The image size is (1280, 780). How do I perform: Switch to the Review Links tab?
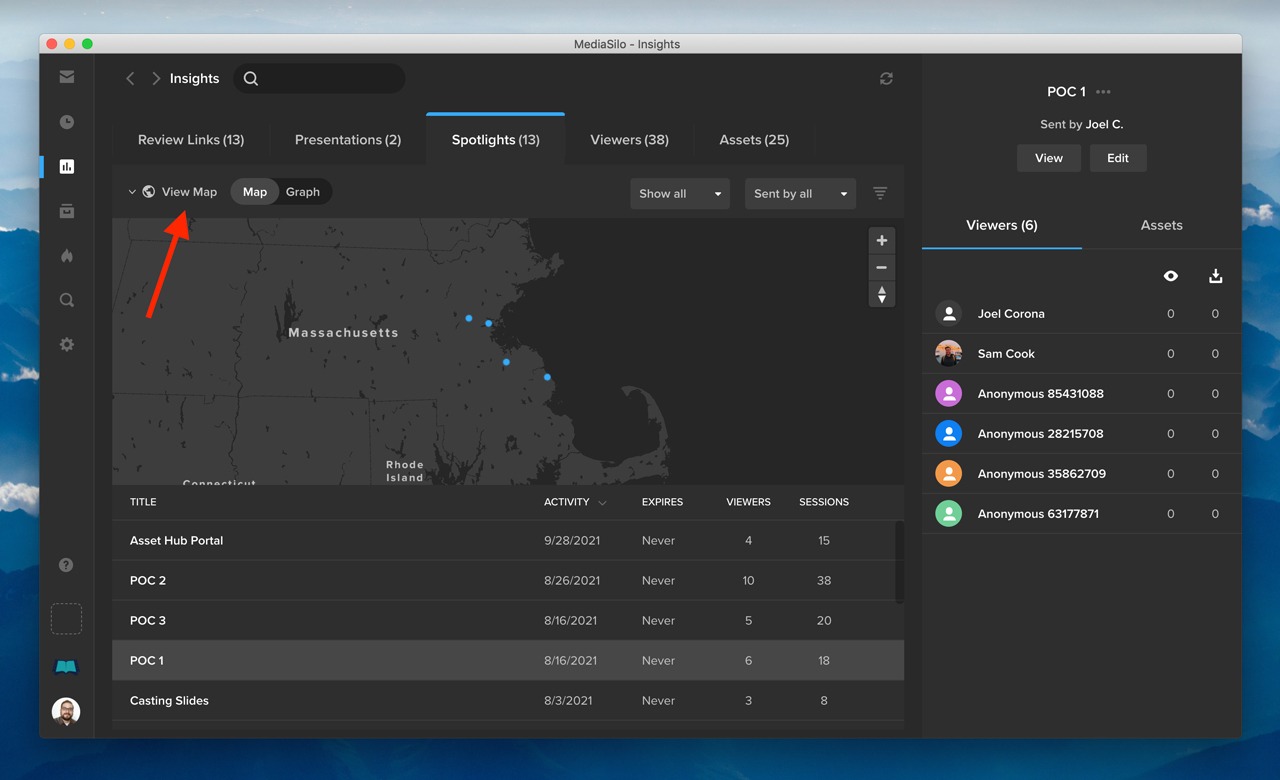[x=191, y=140]
